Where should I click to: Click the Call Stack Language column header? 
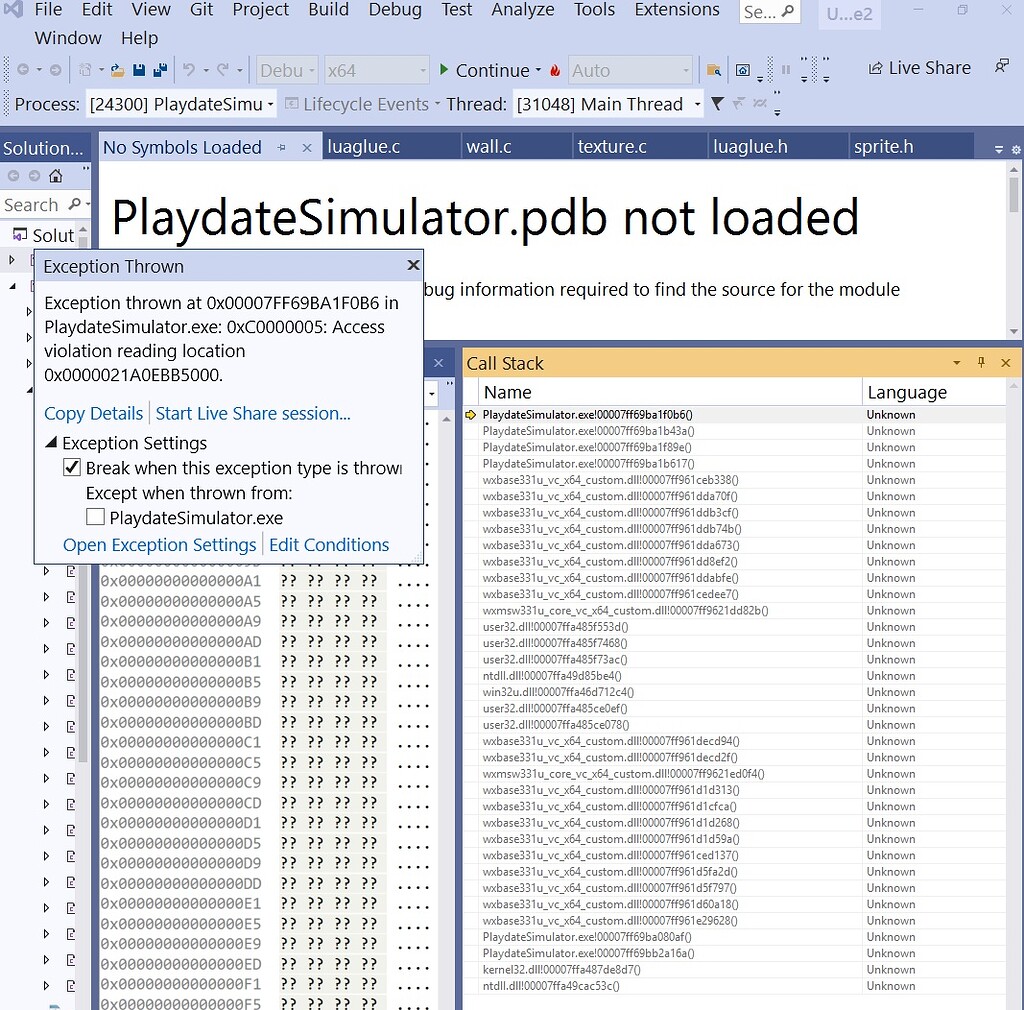934,392
